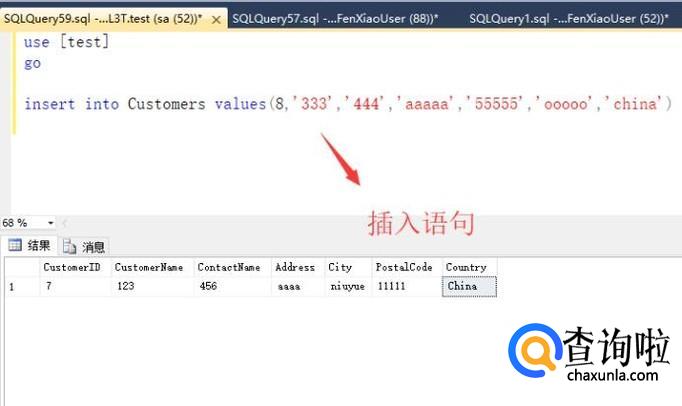Place cursor on 'use [test]' line
Viewport: 682px width, 406px height.
click(67, 42)
